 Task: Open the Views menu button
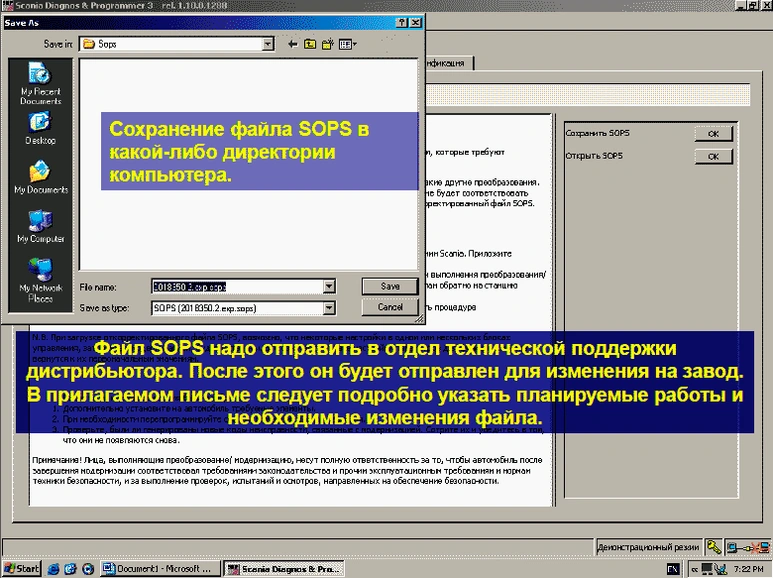347,44
